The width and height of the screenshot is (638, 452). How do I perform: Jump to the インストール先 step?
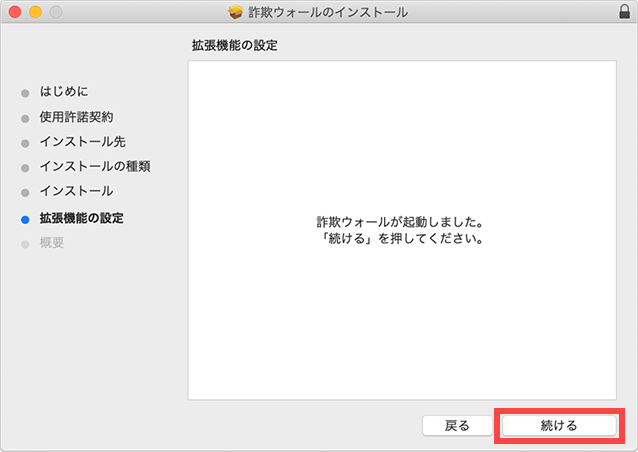tap(82, 142)
